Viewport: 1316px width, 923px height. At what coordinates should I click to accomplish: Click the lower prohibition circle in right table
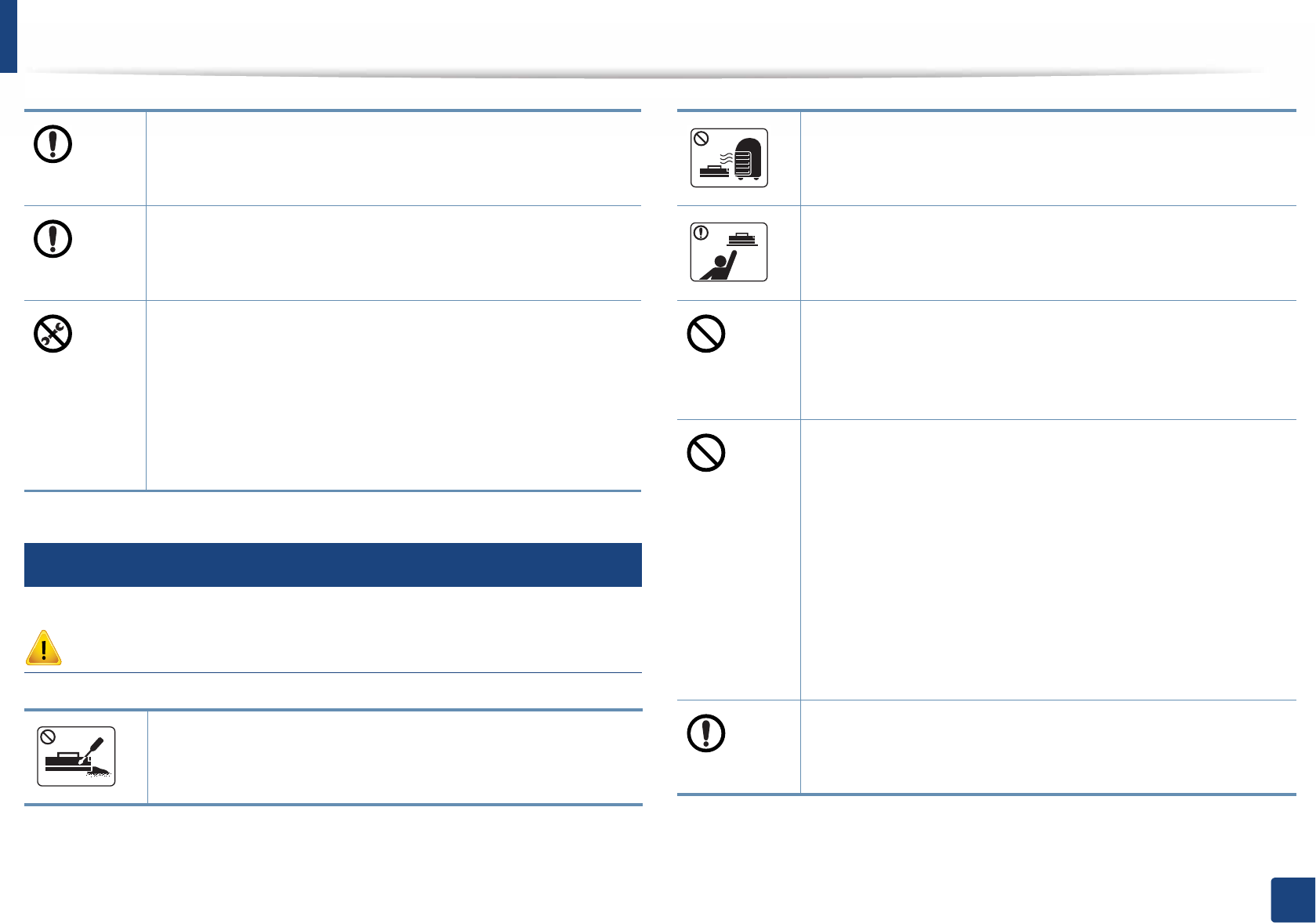tap(705, 453)
